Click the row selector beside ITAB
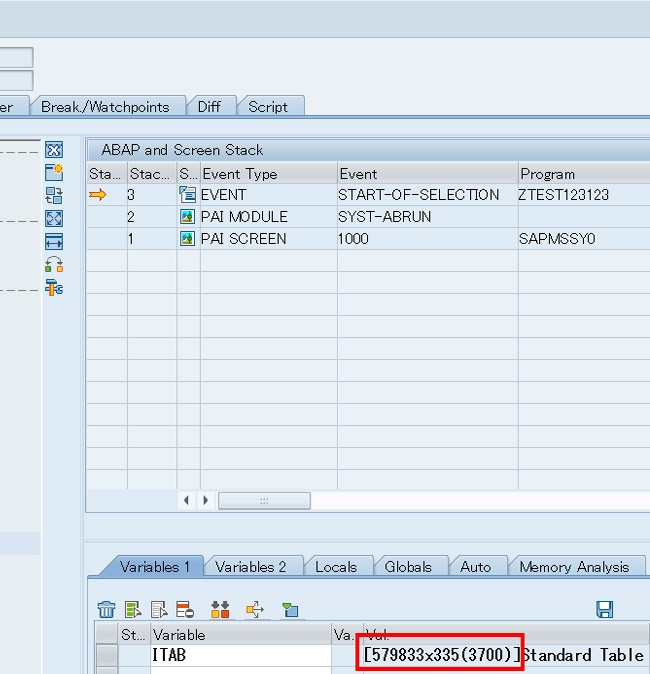This screenshot has height=674, width=650. coord(106,655)
